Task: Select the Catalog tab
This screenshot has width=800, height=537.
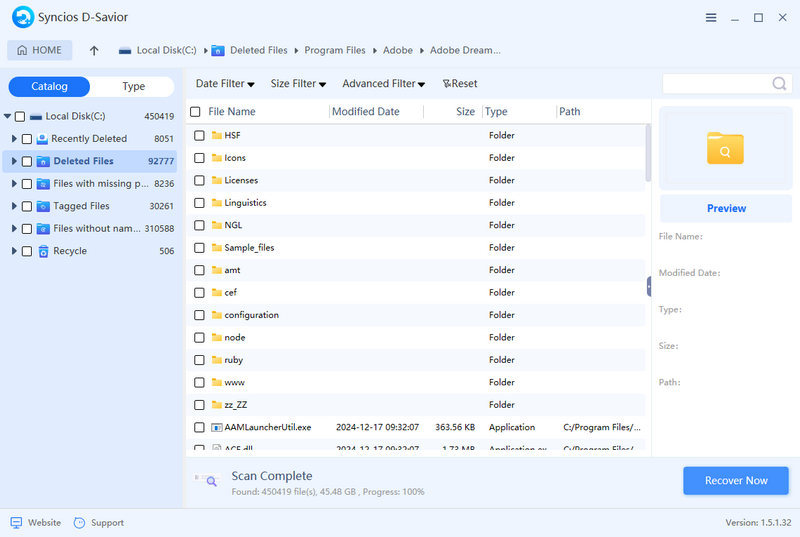Action: point(49,87)
